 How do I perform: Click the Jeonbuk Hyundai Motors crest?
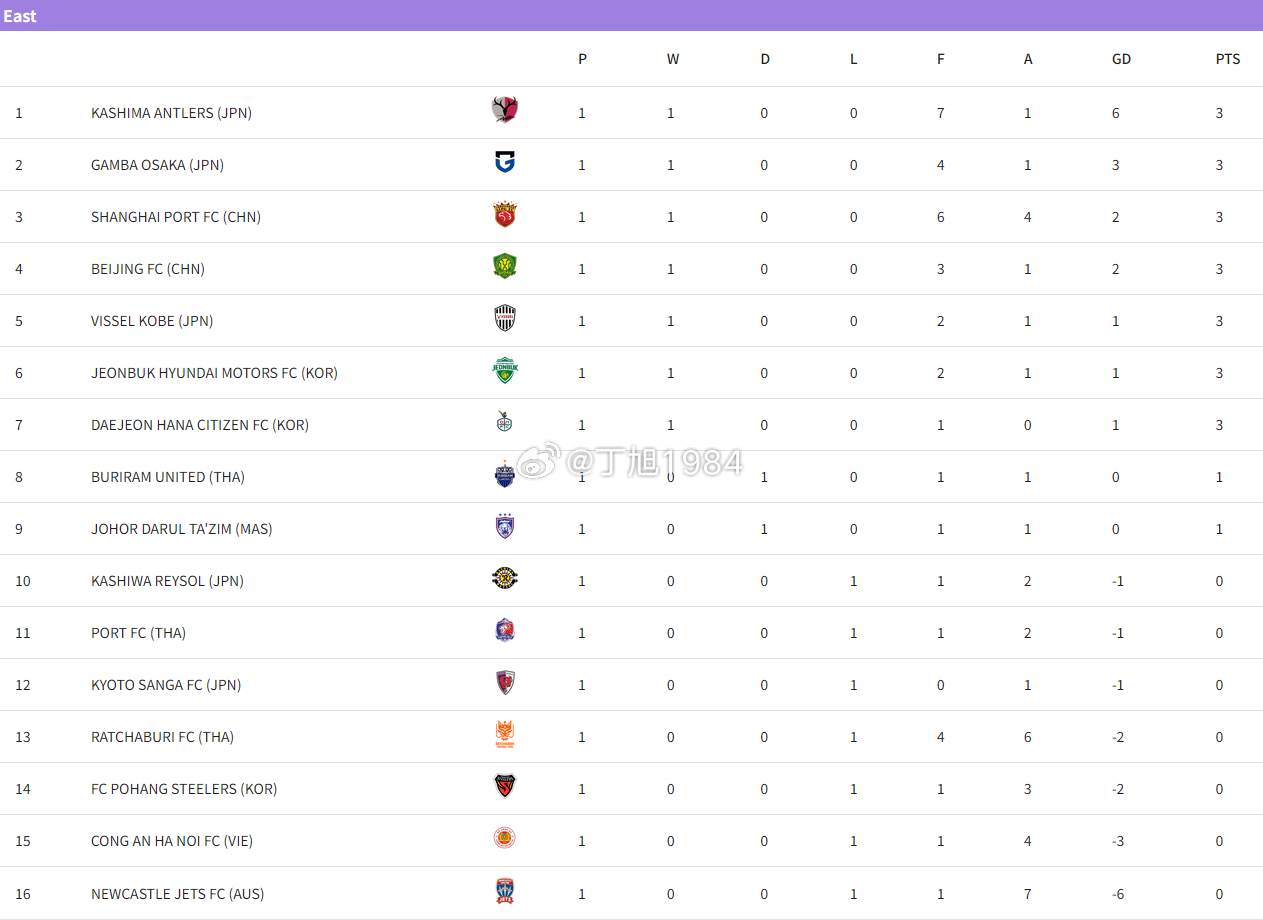pyautogui.click(x=505, y=370)
